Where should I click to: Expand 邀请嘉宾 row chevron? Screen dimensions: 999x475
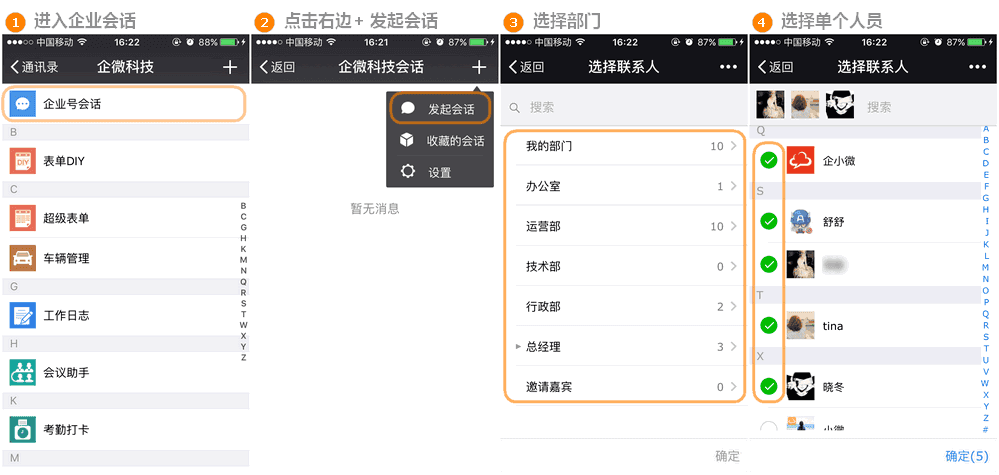[x=733, y=386]
